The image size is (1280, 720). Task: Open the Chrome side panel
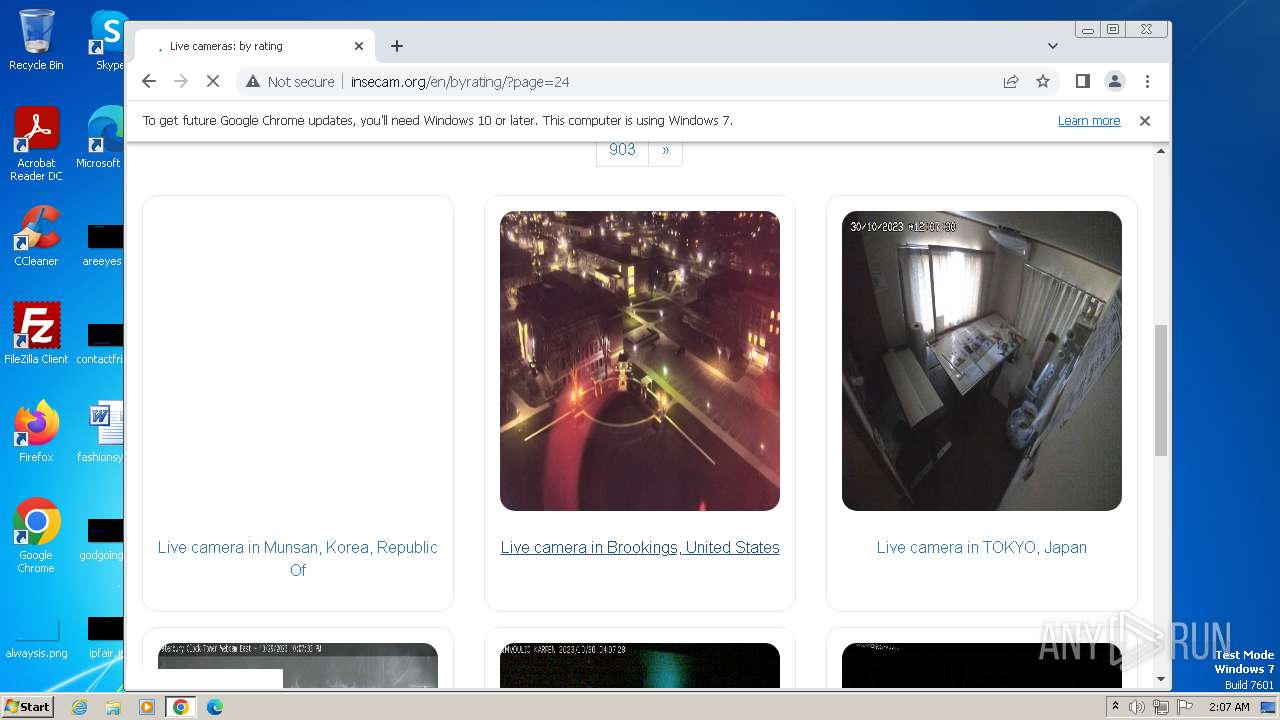click(1082, 81)
